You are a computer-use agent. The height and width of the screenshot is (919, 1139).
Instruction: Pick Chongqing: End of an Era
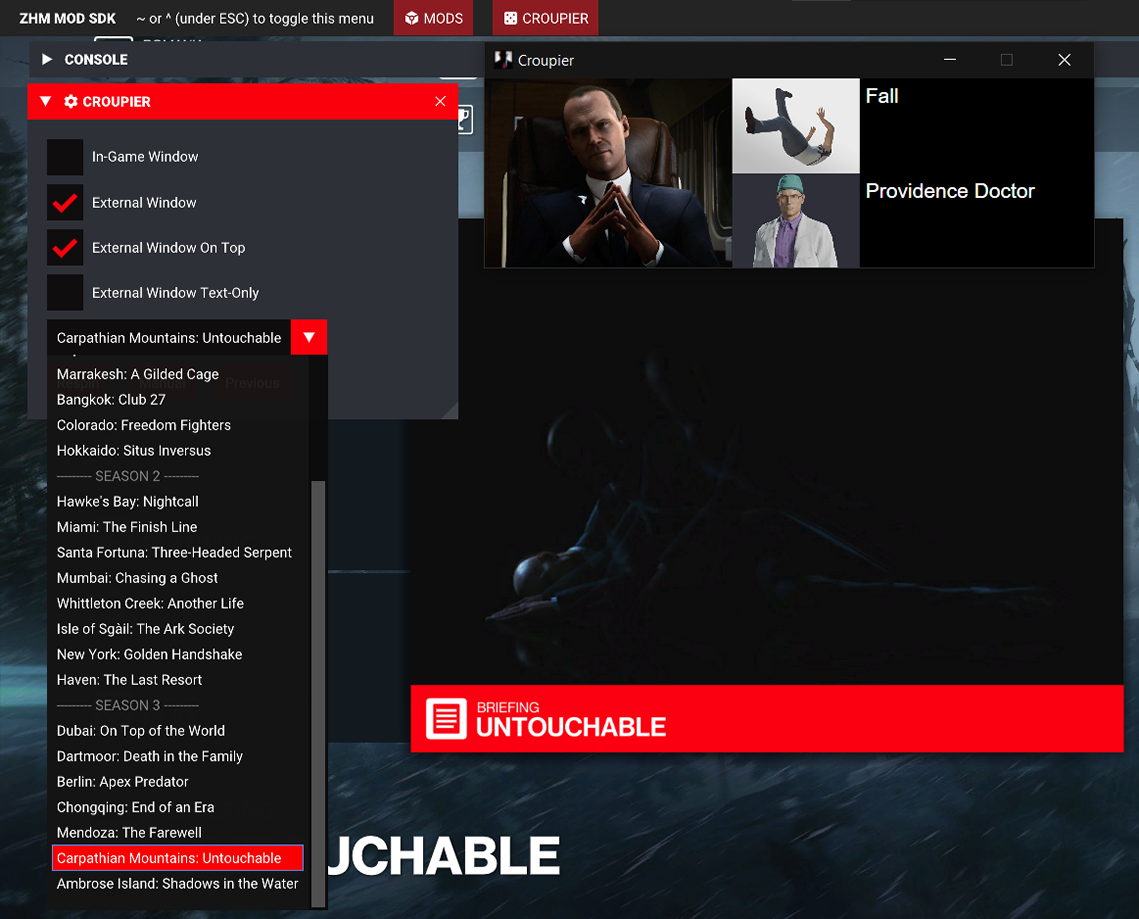(x=136, y=806)
